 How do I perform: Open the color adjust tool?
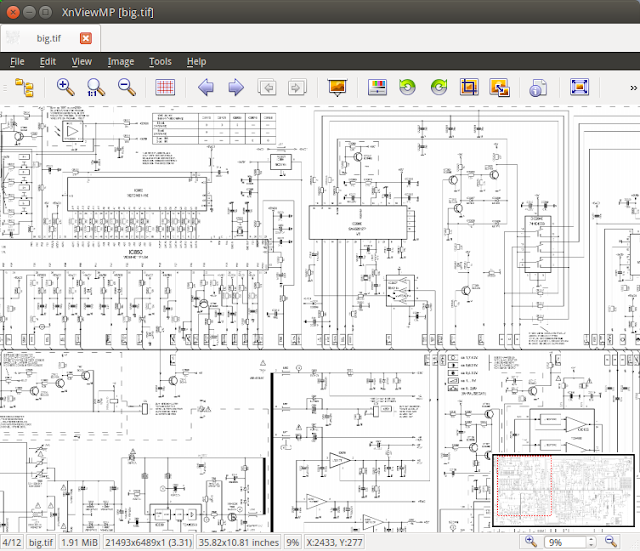pyautogui.click(x=377, y=87)
